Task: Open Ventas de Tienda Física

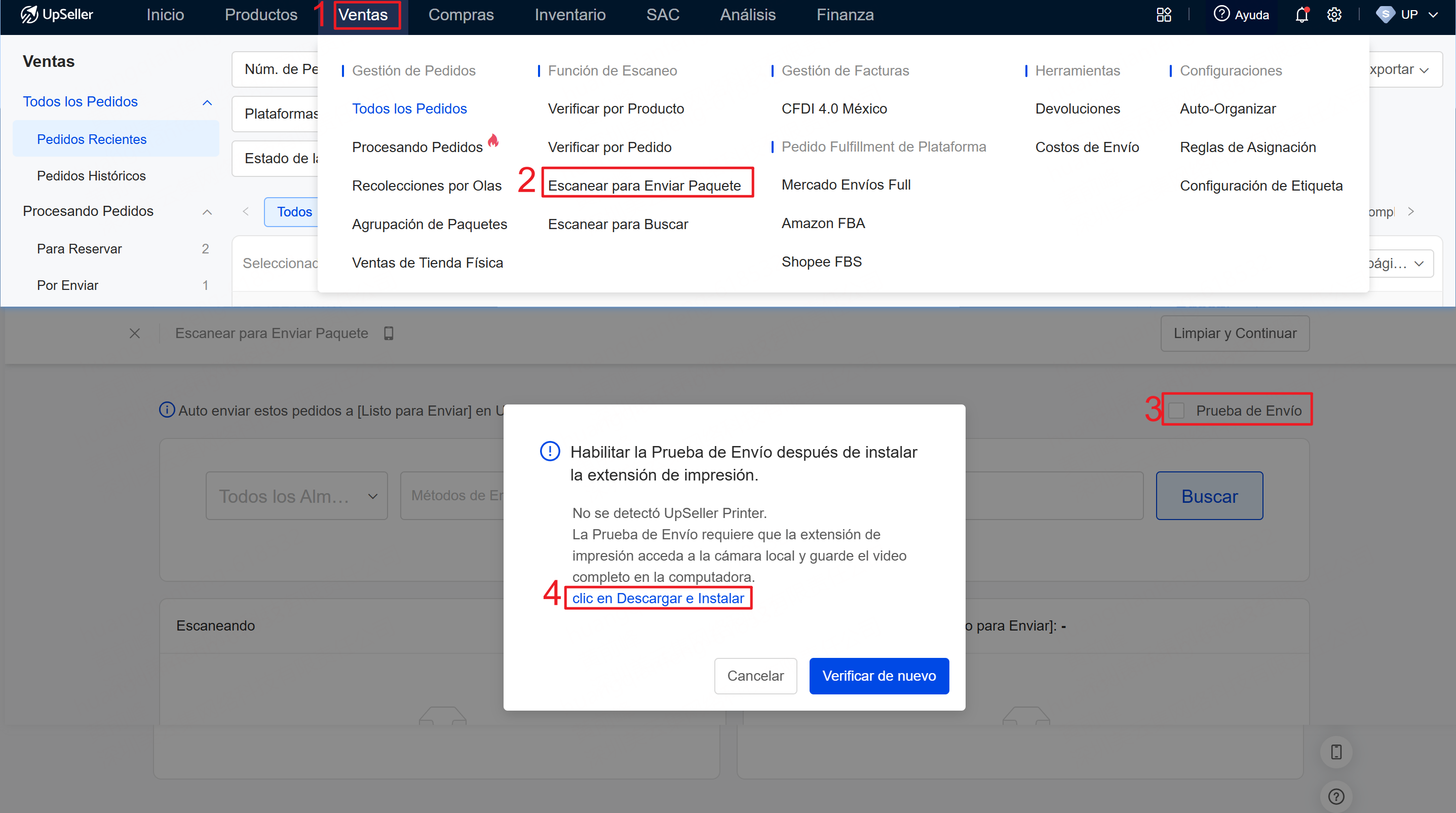Action: (427, 263)
